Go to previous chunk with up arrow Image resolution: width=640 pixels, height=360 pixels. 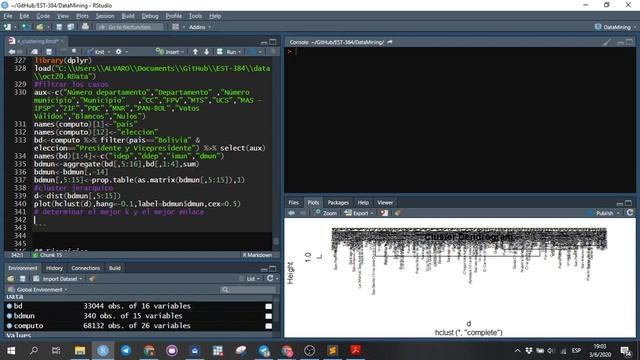[x=195, y=52]
